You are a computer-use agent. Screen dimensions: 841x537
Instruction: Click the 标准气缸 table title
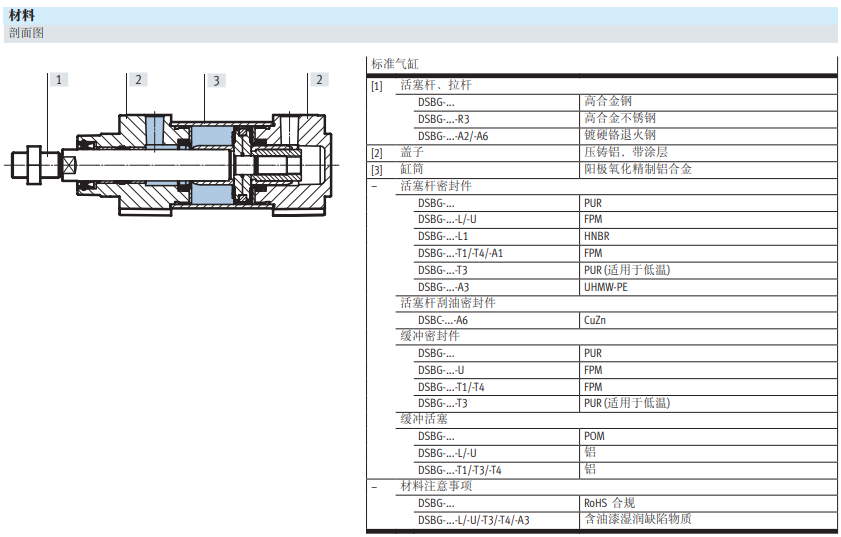point(395,63)
